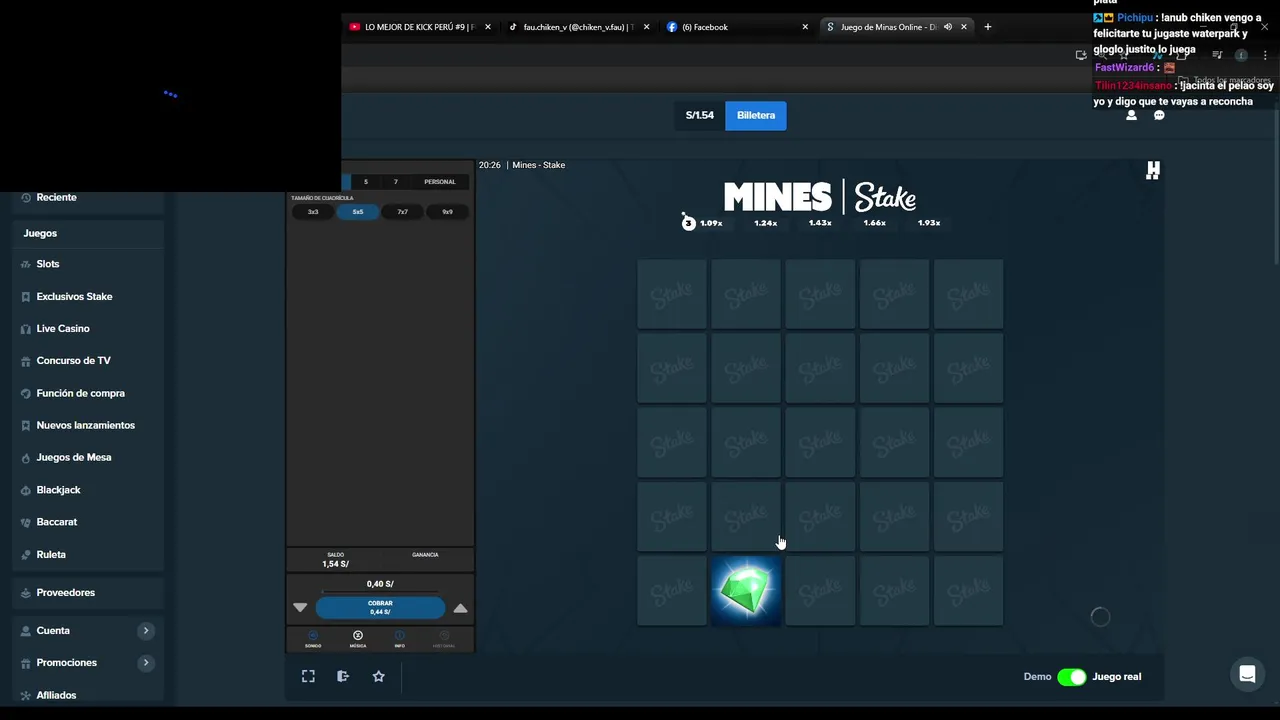Screen dimensions: 1280x720
Task: Open the Historial icon in game panel
Action: [444, 638]
